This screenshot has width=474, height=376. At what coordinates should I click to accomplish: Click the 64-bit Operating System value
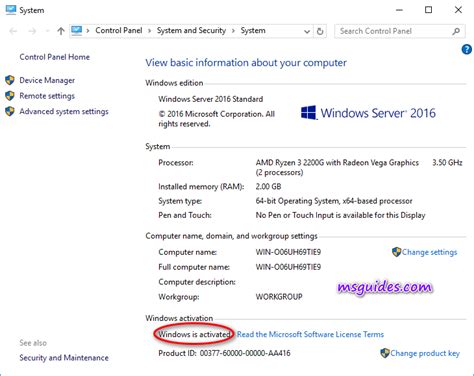pyautogui.click(x=334, y=201)
